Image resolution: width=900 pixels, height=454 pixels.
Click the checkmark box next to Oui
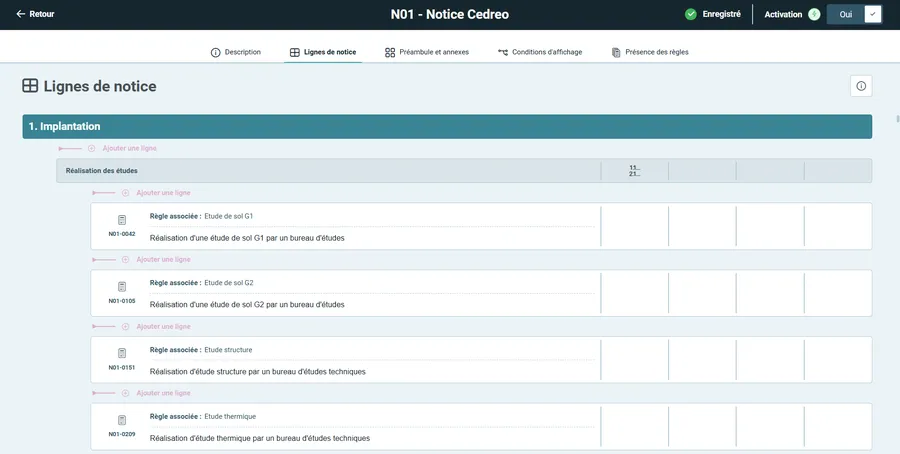872,14
